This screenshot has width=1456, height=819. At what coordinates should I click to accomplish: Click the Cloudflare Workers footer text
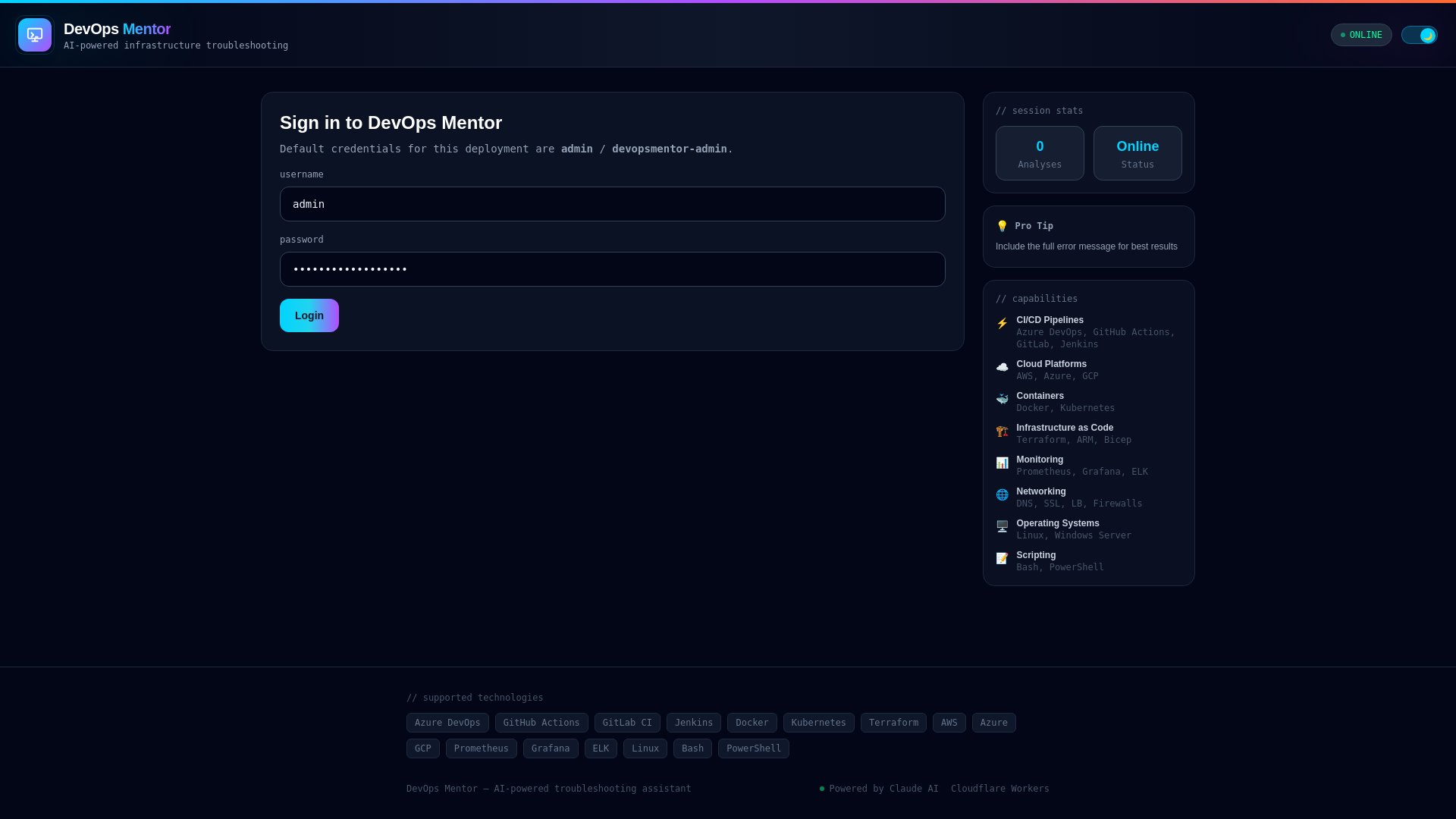click(x=1000, y=789)
